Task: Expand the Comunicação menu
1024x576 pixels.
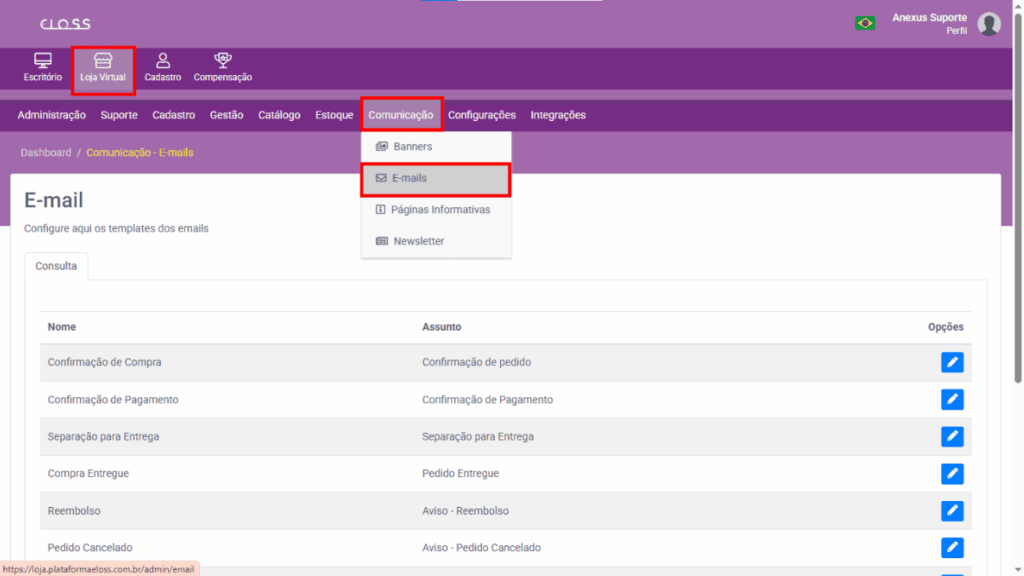Action: click(400, 115)
